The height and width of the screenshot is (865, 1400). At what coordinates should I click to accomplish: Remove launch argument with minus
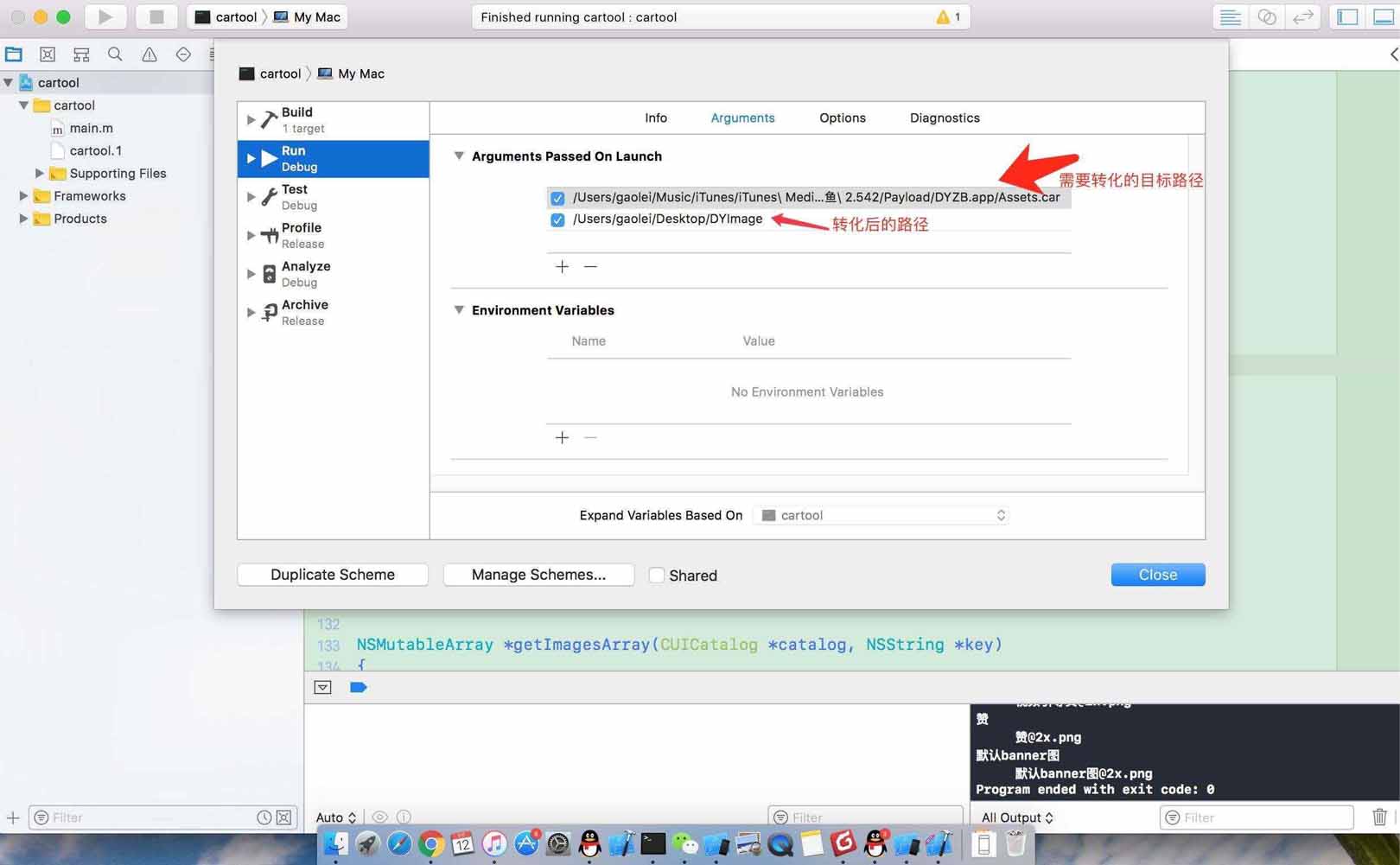(590, 266)
